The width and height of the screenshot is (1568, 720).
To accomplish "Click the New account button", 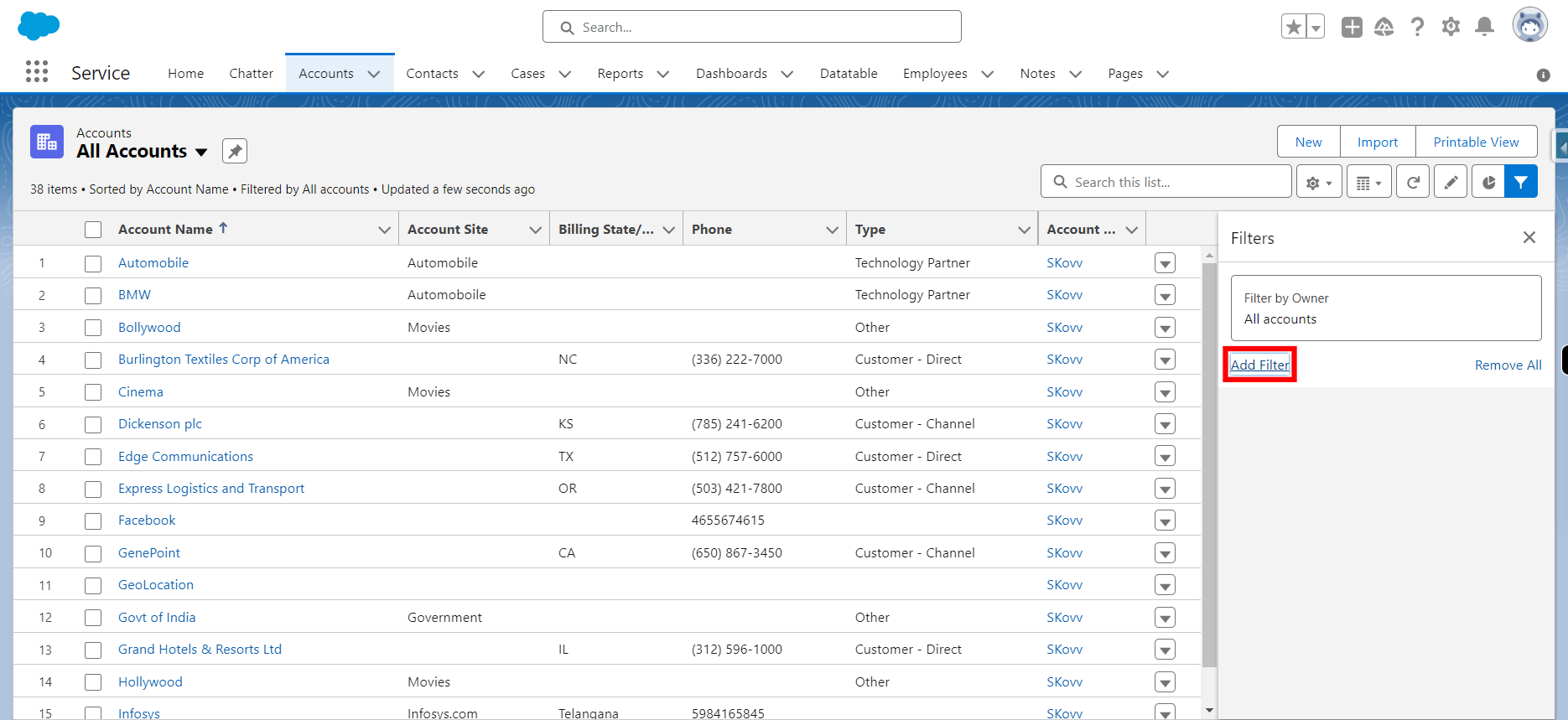I will pos(1309,142).
